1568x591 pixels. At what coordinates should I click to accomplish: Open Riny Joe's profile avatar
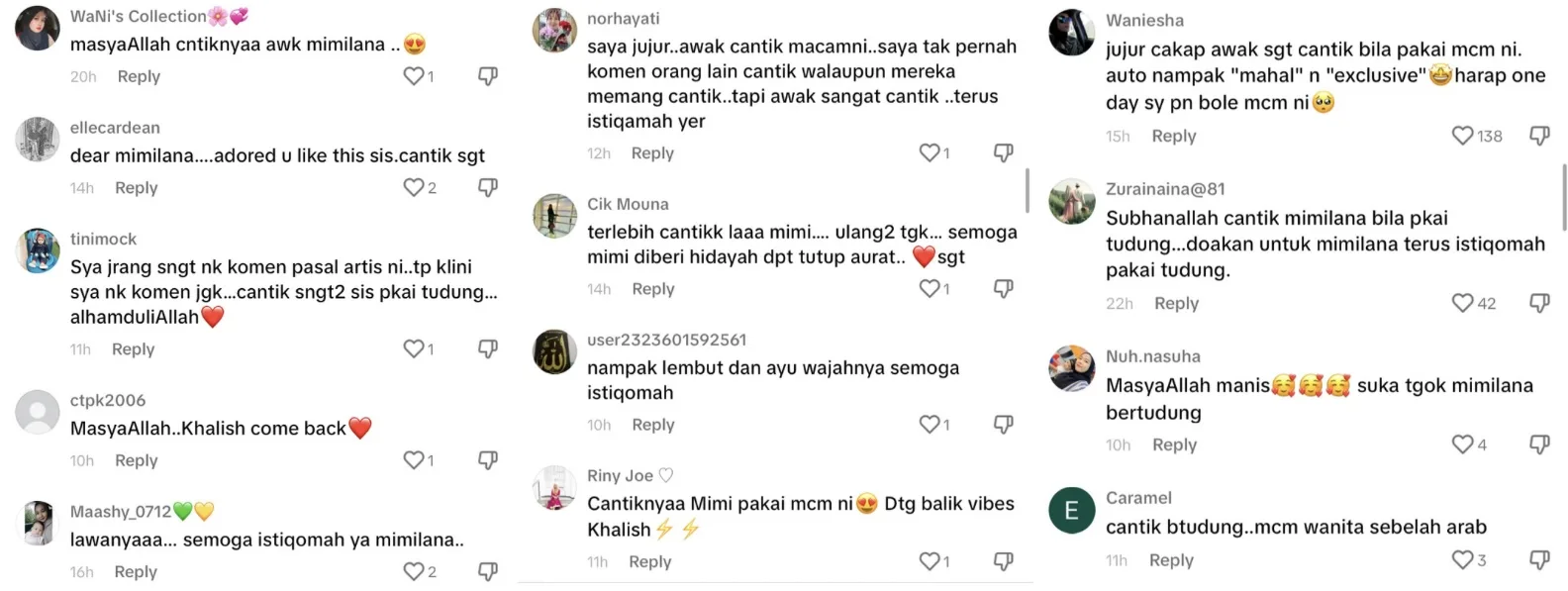click(x=554, y=488)
